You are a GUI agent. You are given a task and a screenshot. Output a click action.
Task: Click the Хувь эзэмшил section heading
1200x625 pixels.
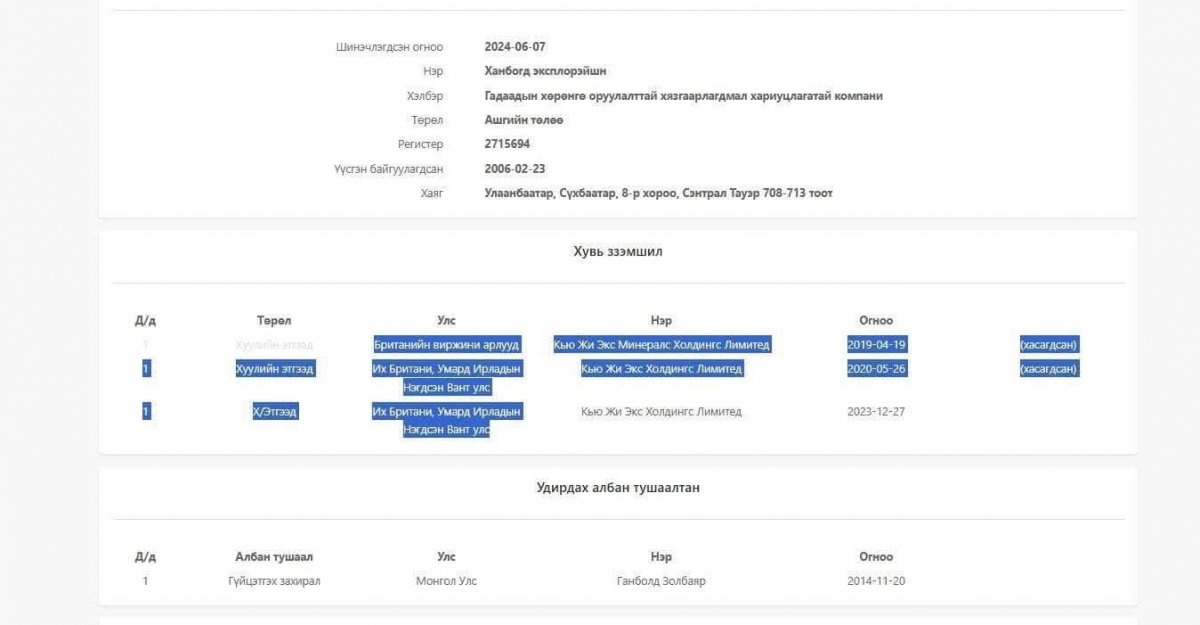click(x=617, y=252)
